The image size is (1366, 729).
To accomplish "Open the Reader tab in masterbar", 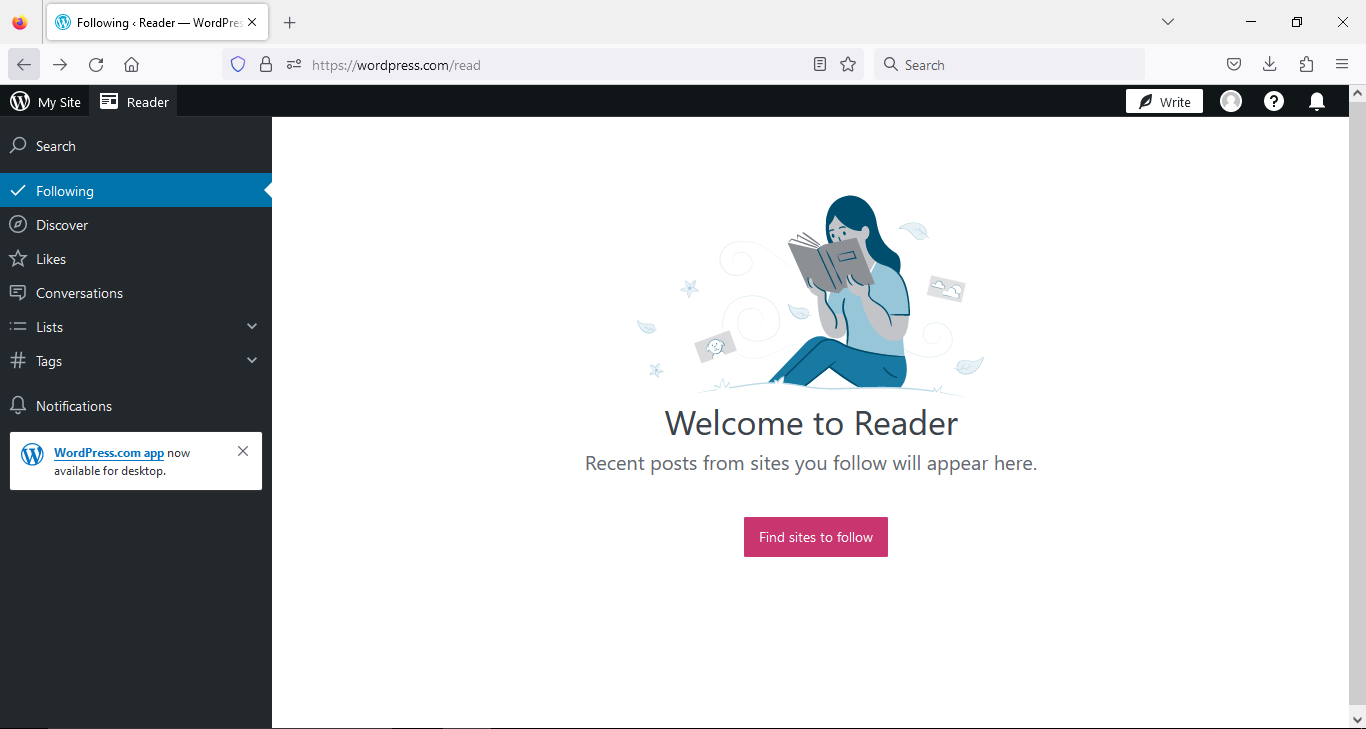I will [x=134, y=102].
